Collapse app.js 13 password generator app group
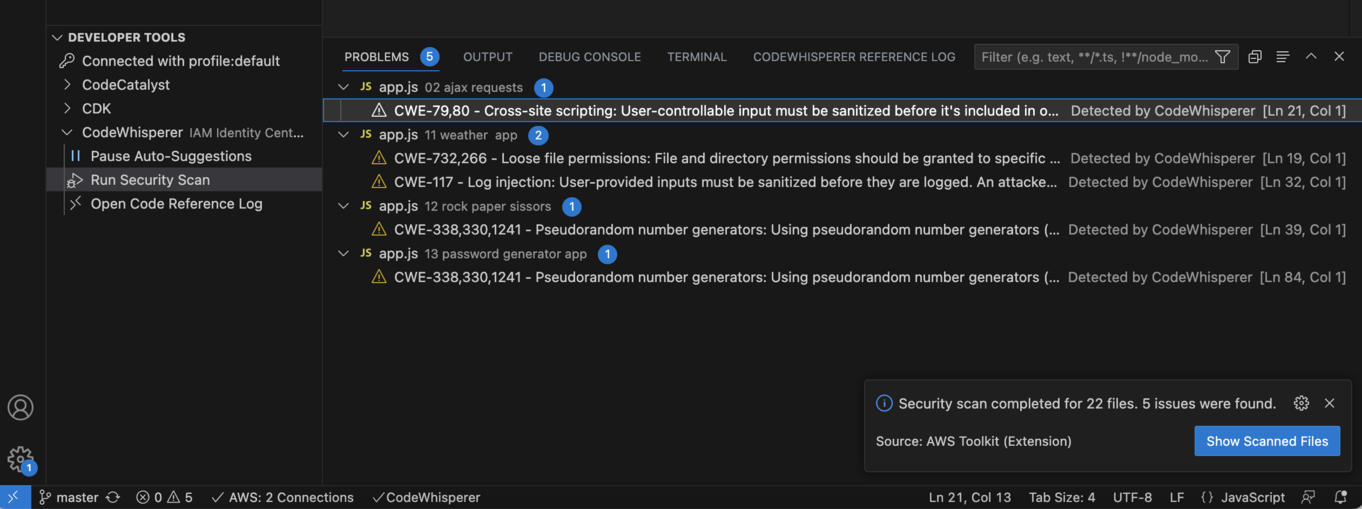The height and width of the screenshot is (509, 1362). (343, 254)
